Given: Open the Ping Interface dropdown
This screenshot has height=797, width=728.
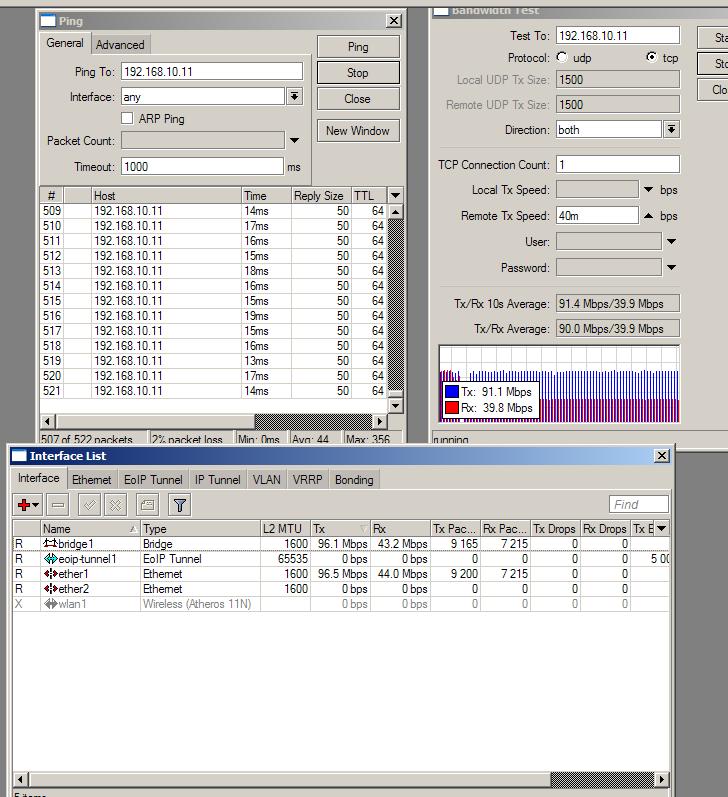Looking at the screenshot, I should (x=295, y=97).
